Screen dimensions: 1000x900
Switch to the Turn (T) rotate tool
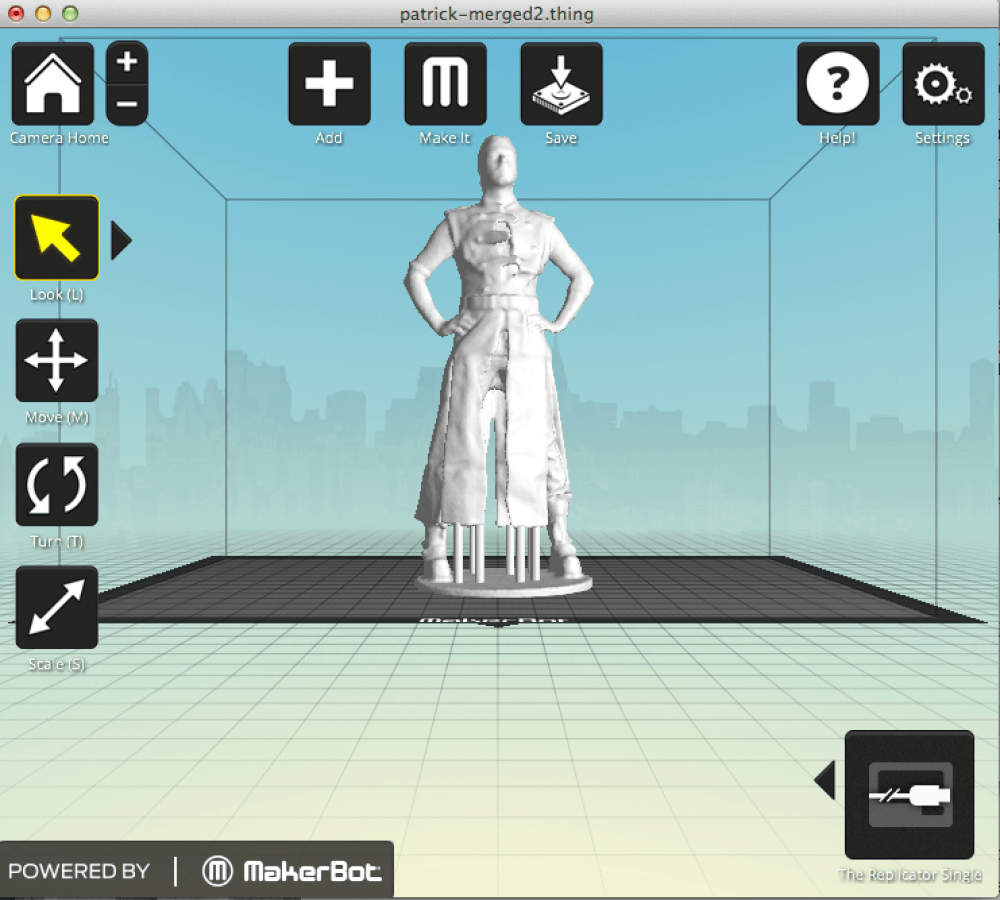click(x=57, y=485)
